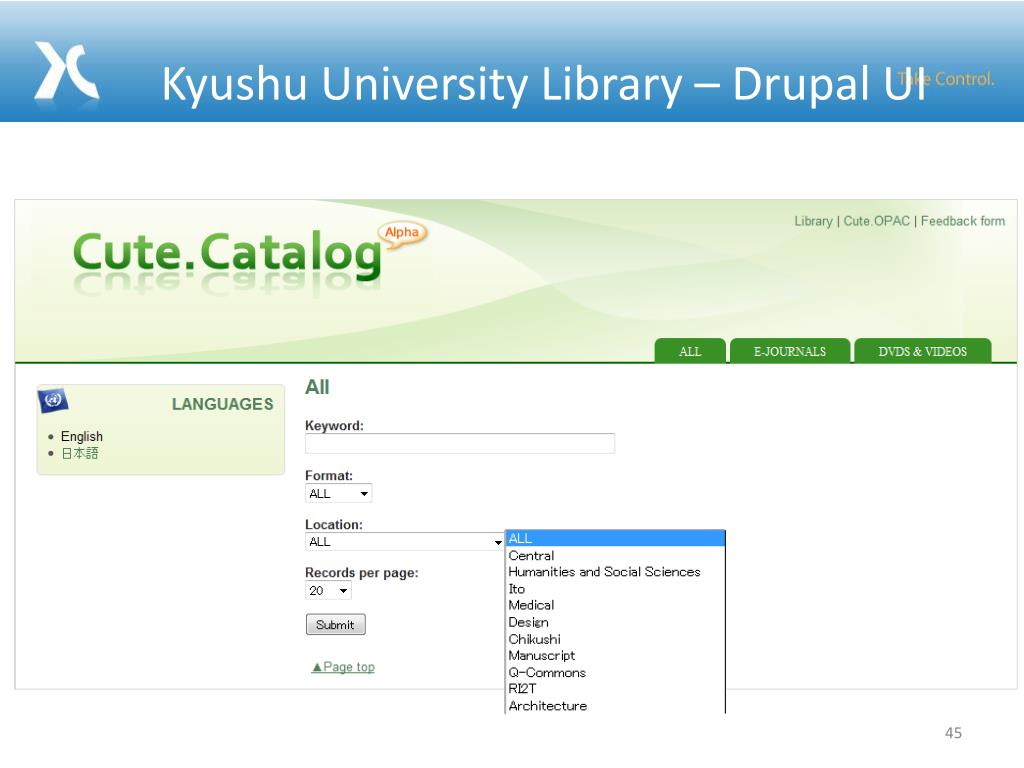Open the Feedback form link

pos(963,221)
